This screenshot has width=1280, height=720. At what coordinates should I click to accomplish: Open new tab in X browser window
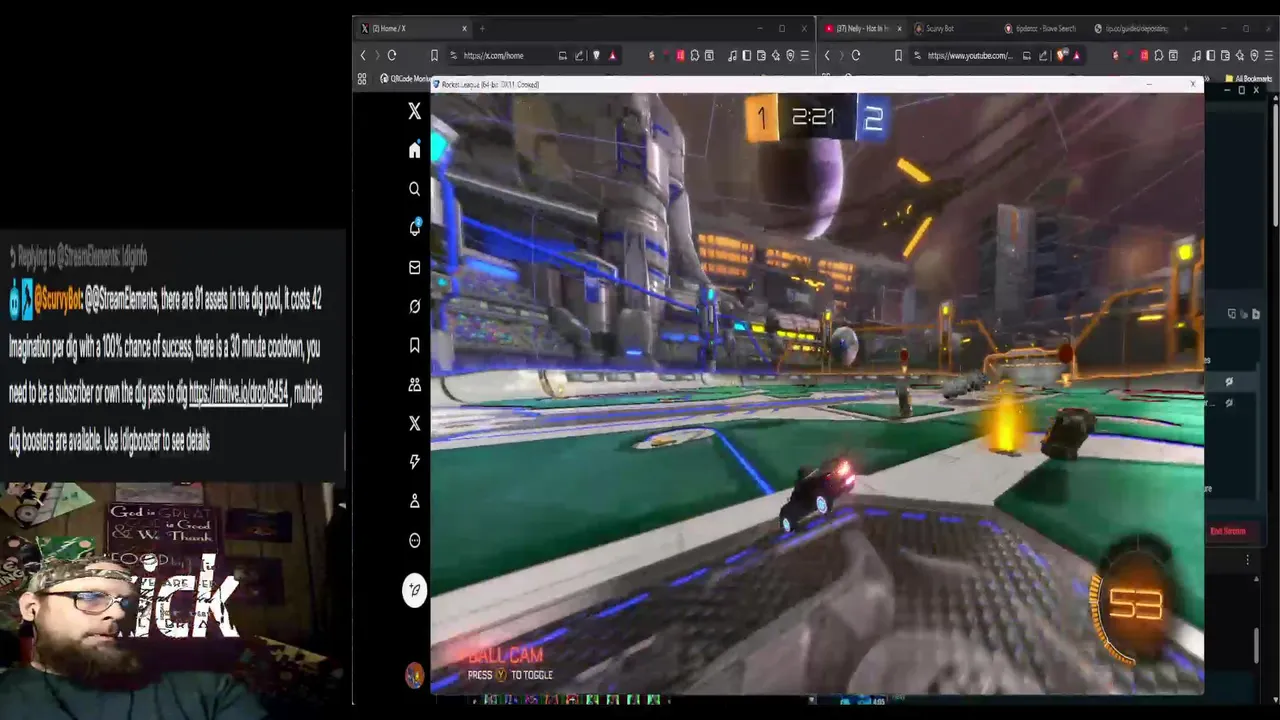(482, 28)
